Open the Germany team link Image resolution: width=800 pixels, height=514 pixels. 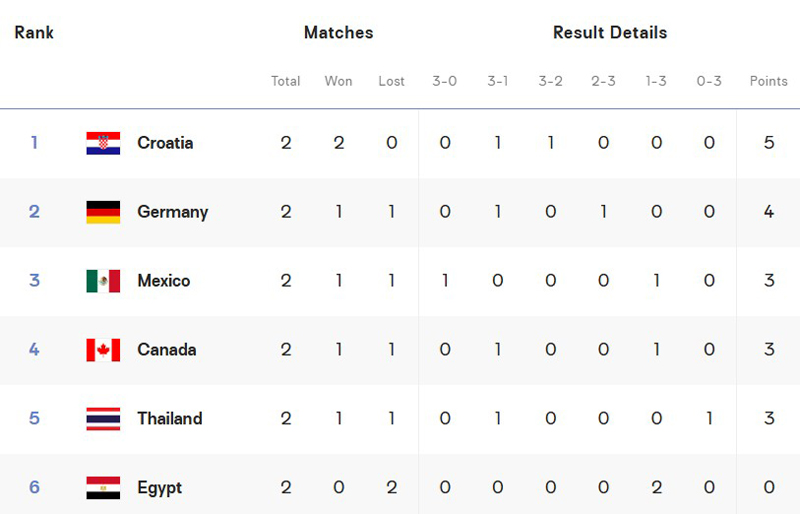pyautogui.click(x=172, y=212)
